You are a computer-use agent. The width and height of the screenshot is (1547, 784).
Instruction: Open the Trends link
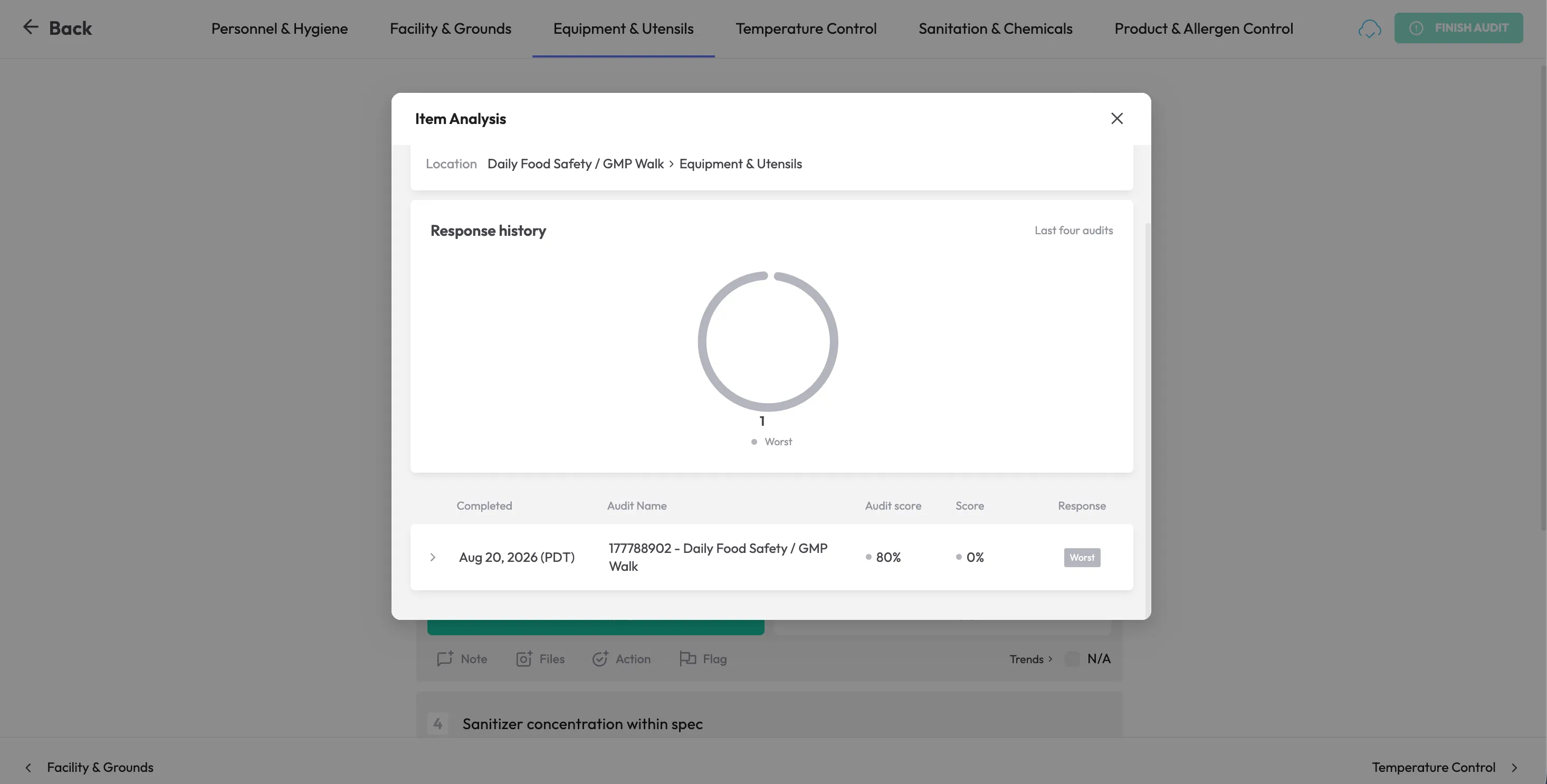pos(1030,659)
